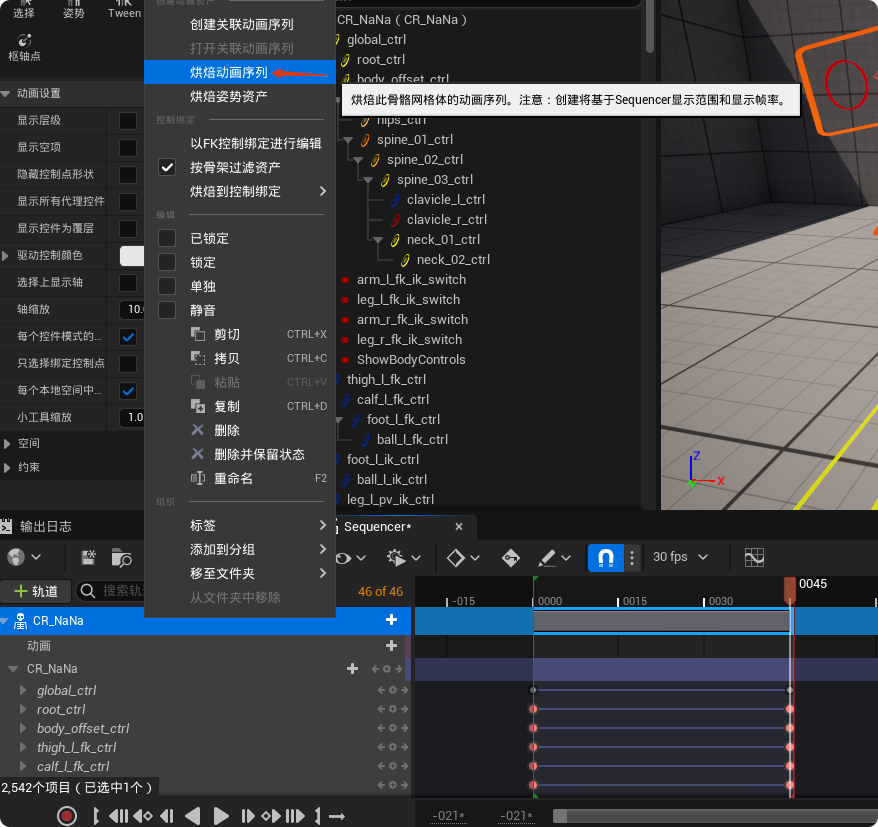The width and height of the screenshot is (878, 827).
Task: Switch to the Sequencer tab
Action: (378, 526)
